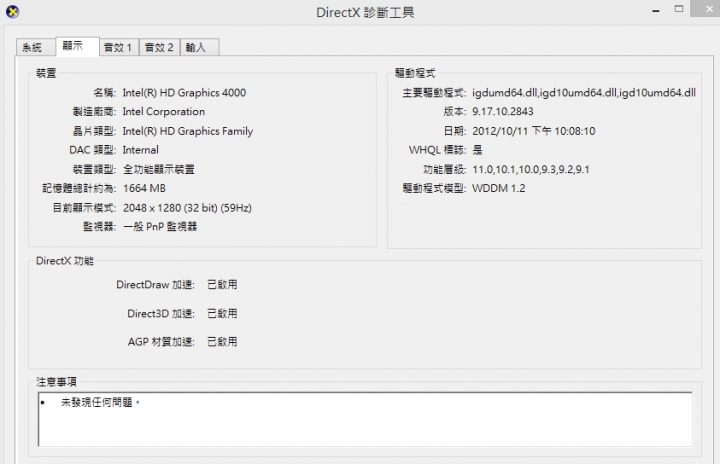This screenshot has height=464, width=720.
Task: Click the DAC type value Internal
Action: (141, 150)
